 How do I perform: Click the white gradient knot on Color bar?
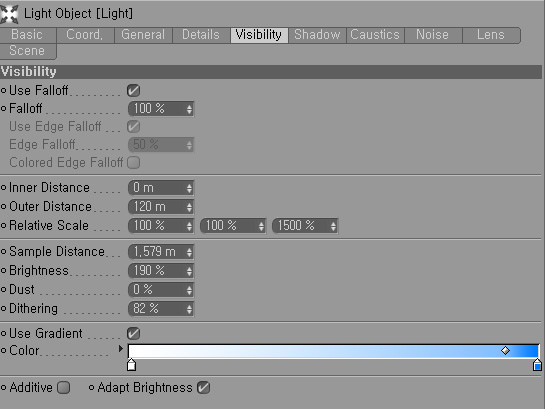pyautogui.click(x=131, y=365)
